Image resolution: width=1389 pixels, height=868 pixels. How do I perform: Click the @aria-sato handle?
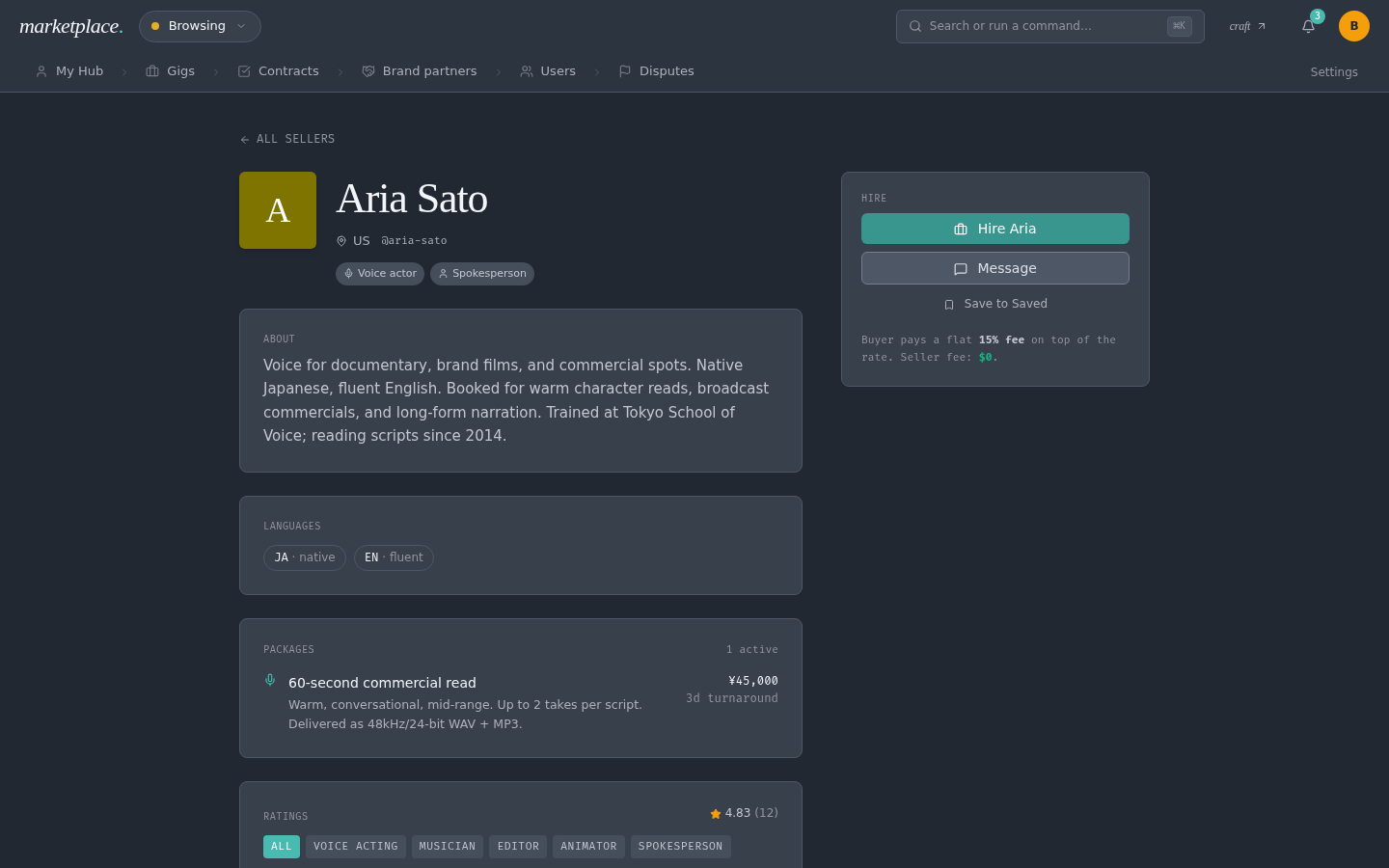[414, 241]
